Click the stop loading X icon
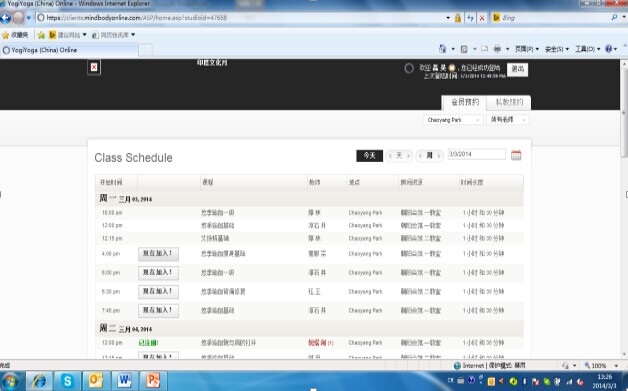 coord(482,18)
